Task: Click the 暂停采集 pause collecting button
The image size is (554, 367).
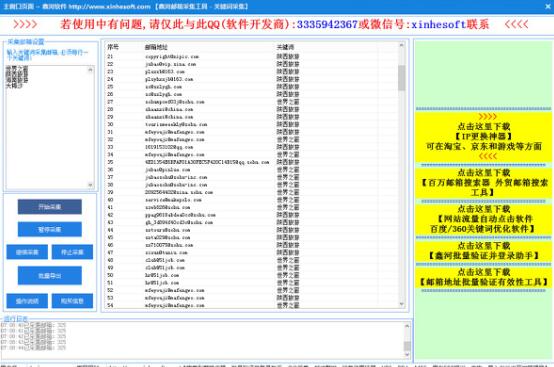Action: pyautogui.click(x=50, y=230)
